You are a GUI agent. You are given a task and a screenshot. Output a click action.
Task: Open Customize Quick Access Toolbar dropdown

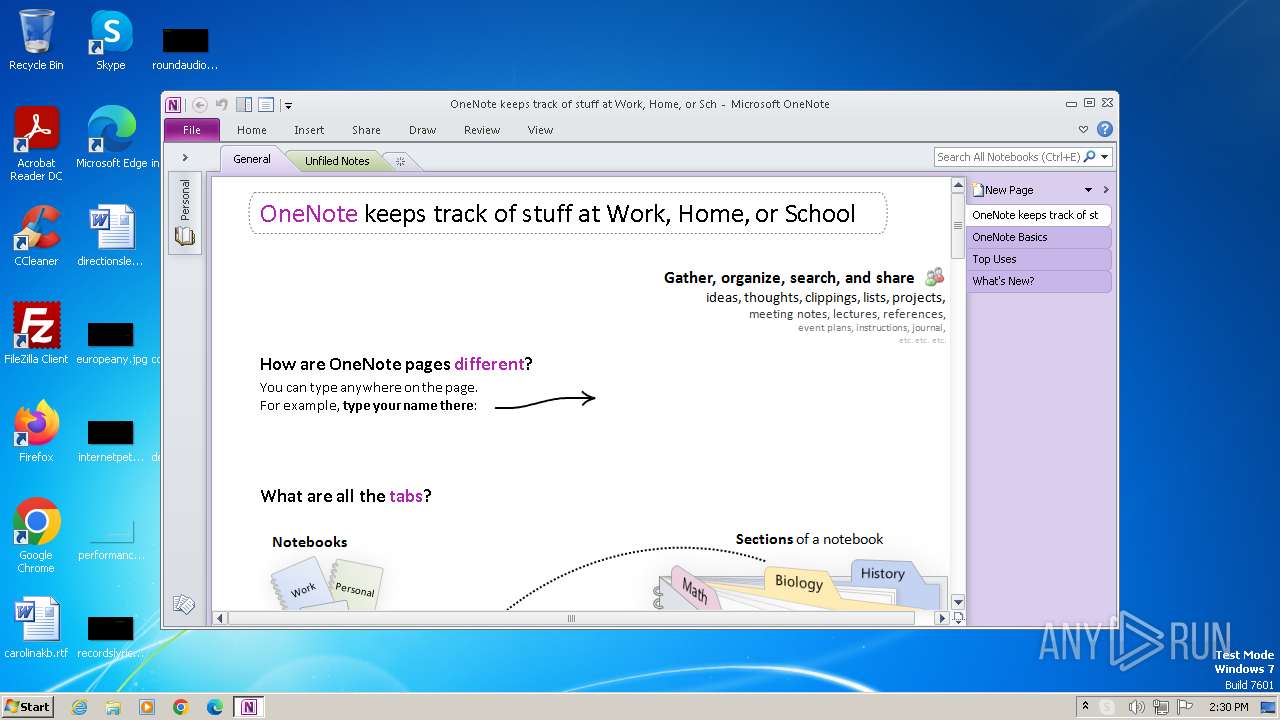(x=288, y=105)
